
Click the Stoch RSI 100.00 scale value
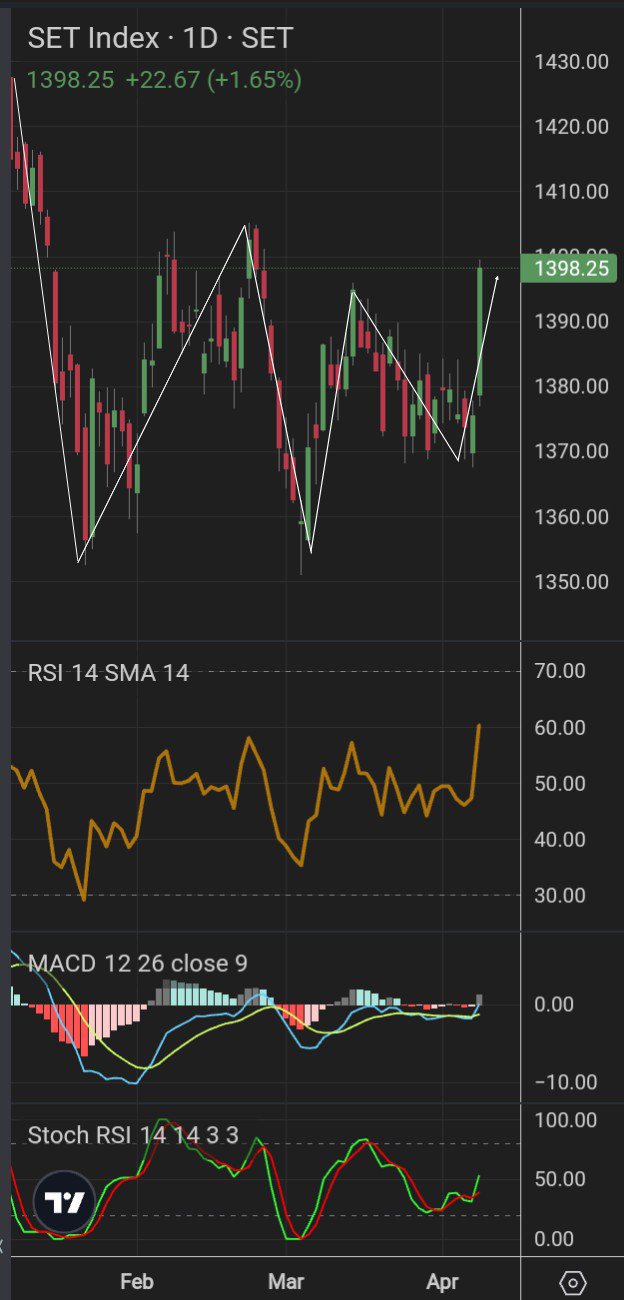pos(566,1120)
